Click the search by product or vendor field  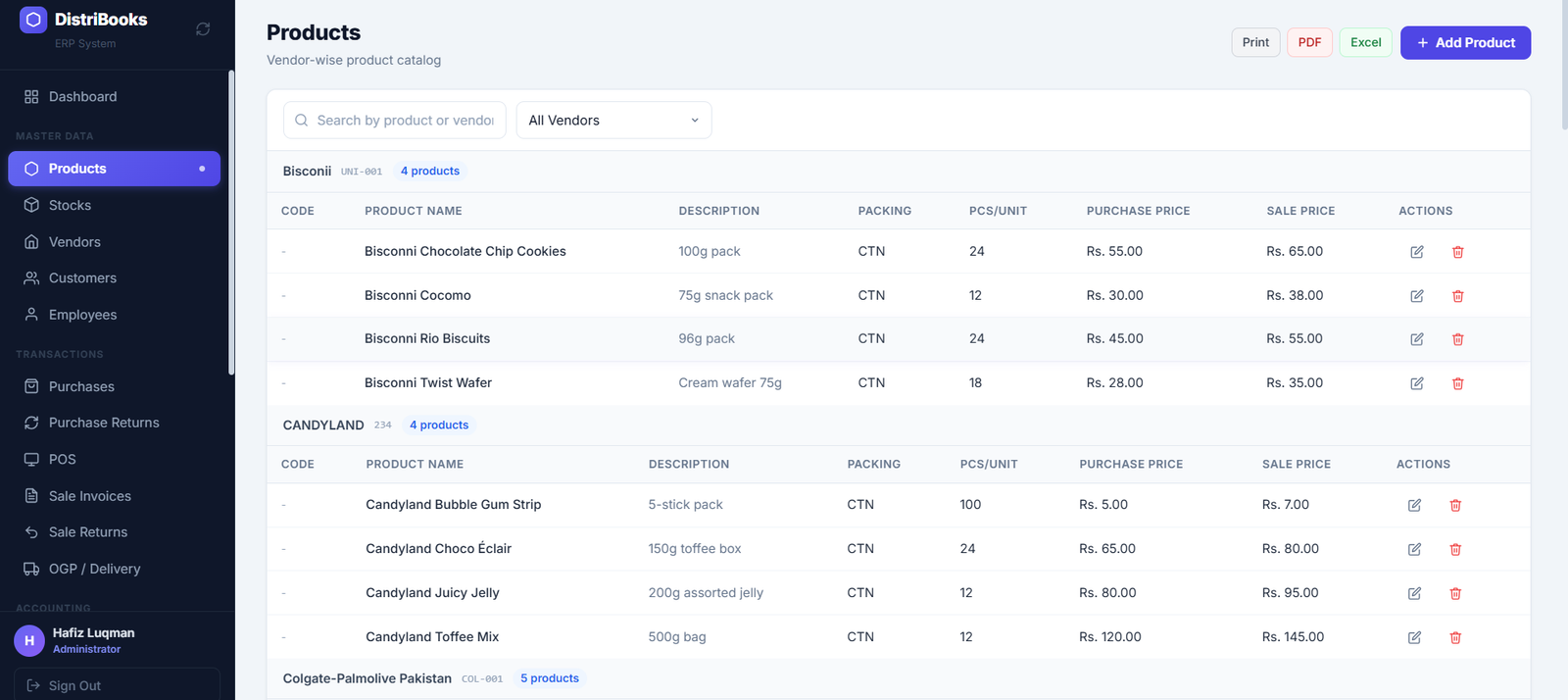tap(395, 121)
